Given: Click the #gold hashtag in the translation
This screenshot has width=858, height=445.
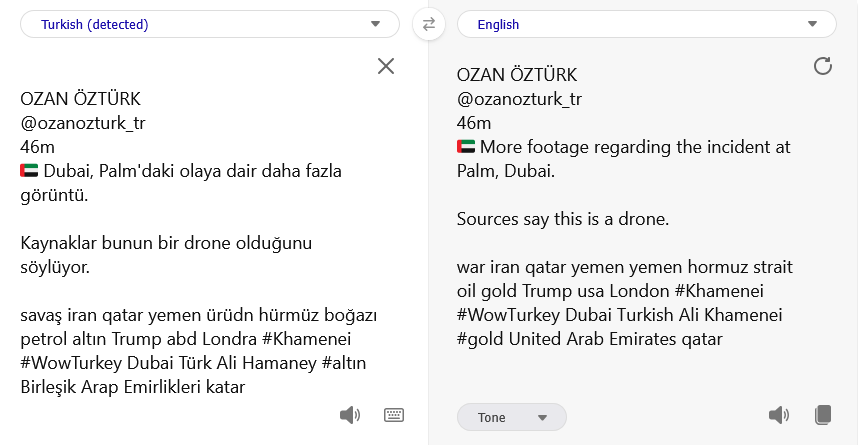Looking at the screenshot, I should click(480, 339).
